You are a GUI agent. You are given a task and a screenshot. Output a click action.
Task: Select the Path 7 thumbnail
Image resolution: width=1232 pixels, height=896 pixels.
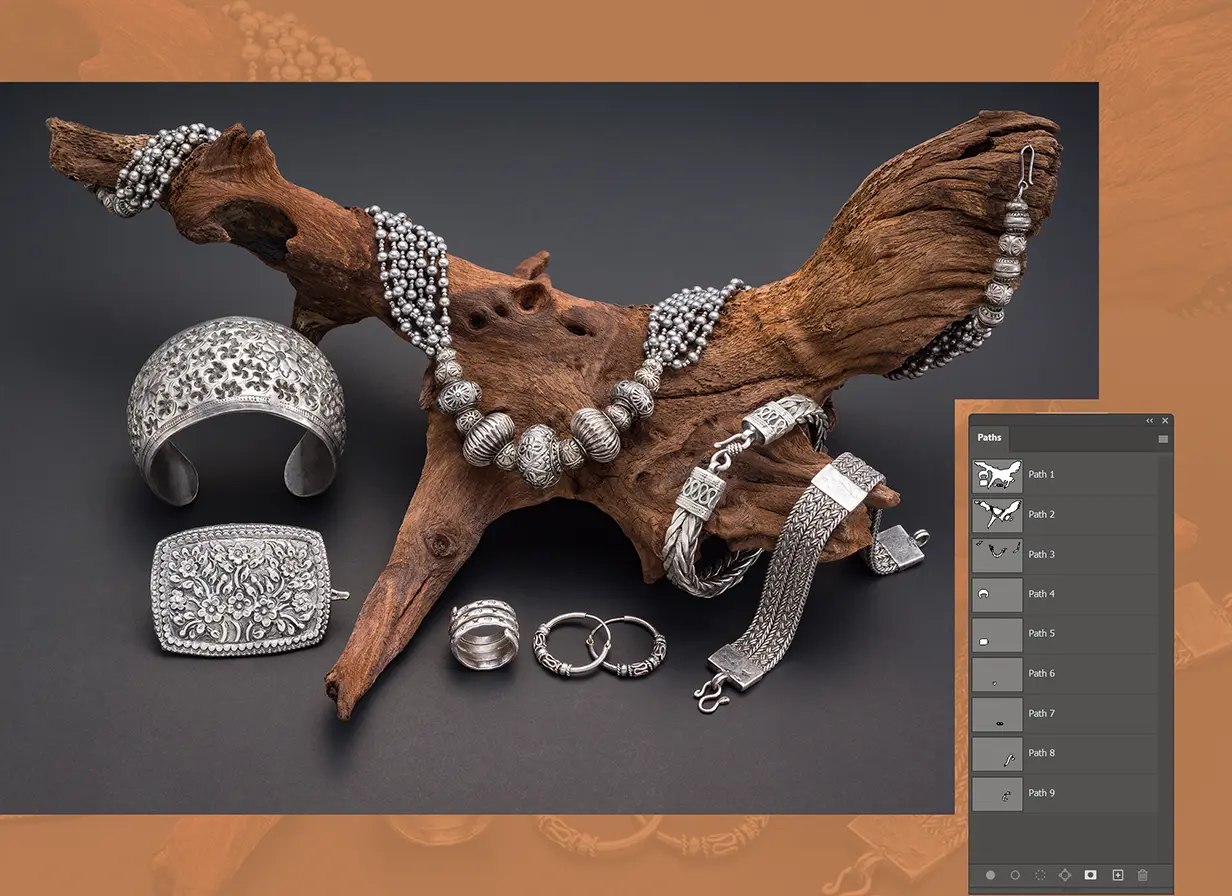pyautogui.click(x=997, y=713)
